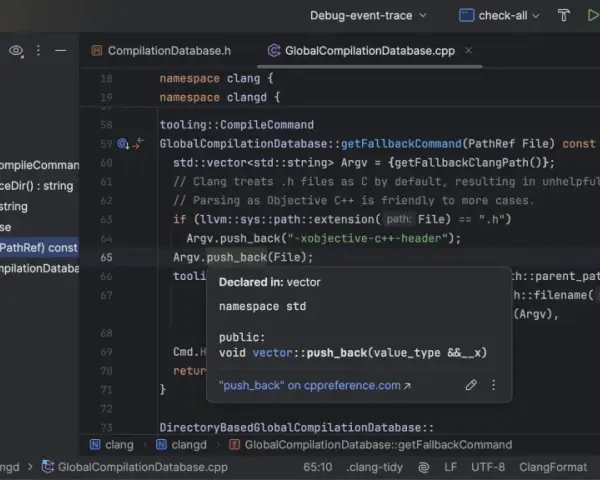Open the push_back on cppreference.com link
The width and height of the screenshot is (600, 480).
pos(315,385)
